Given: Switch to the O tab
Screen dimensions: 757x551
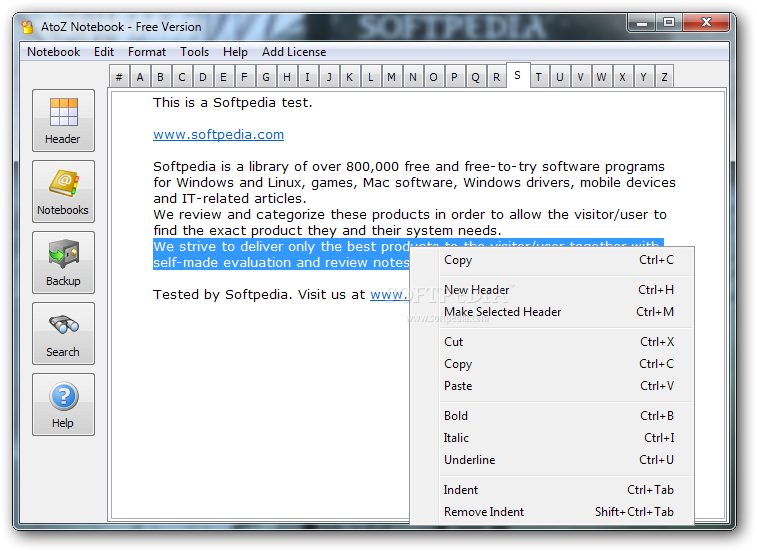Looking at the screenshot, I should tap(434, 77).
